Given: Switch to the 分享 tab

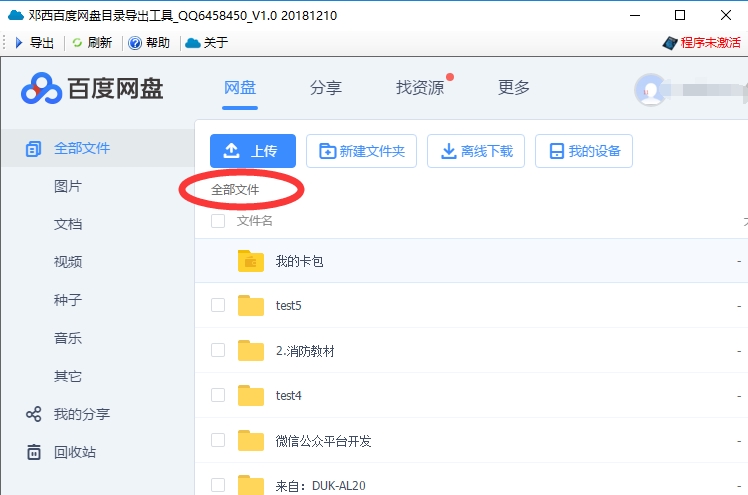Looking at the screenshot, I should click(326, 88).
